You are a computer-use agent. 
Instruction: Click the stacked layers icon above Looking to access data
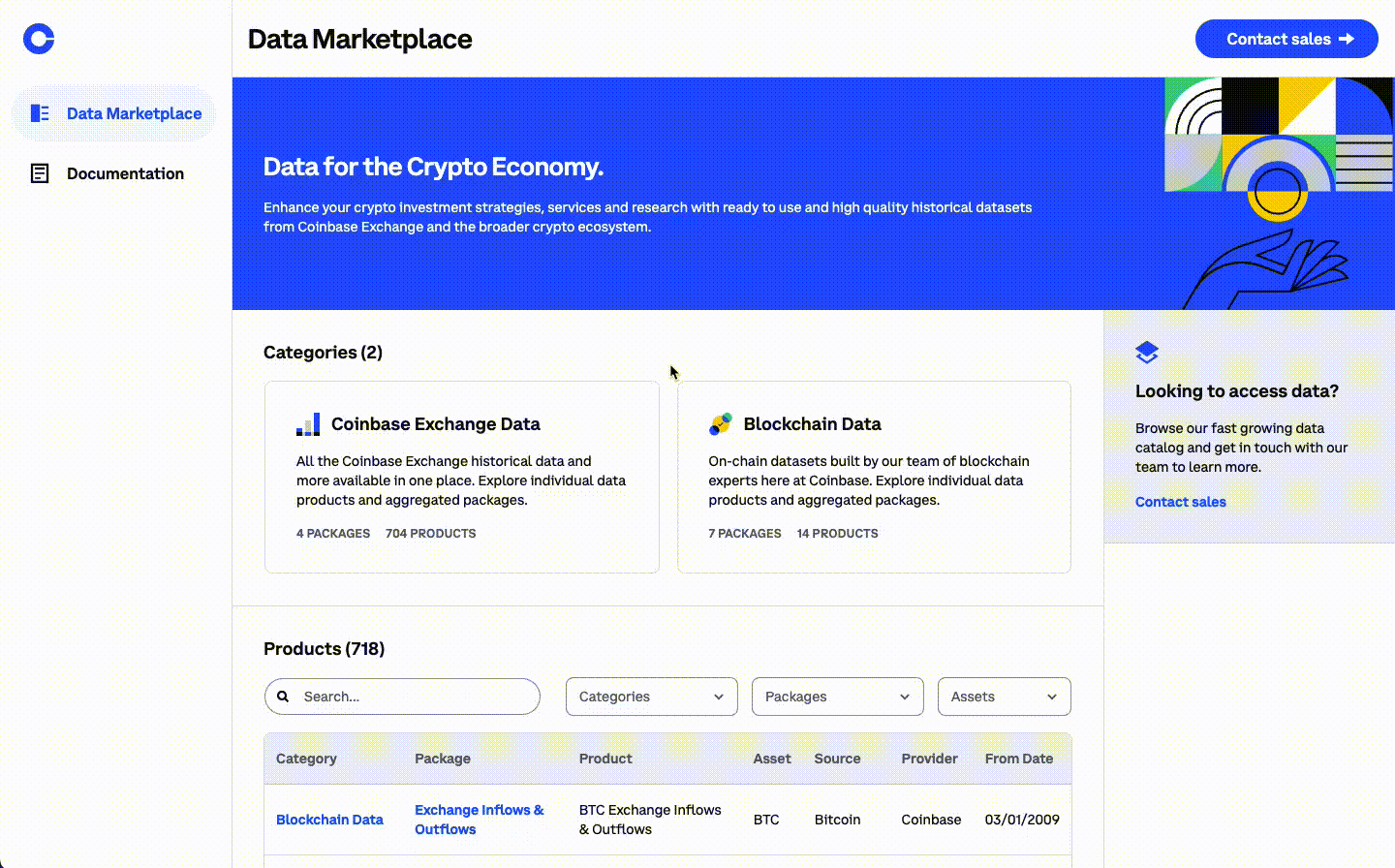pyautogui.click(x=1147, y=353)
